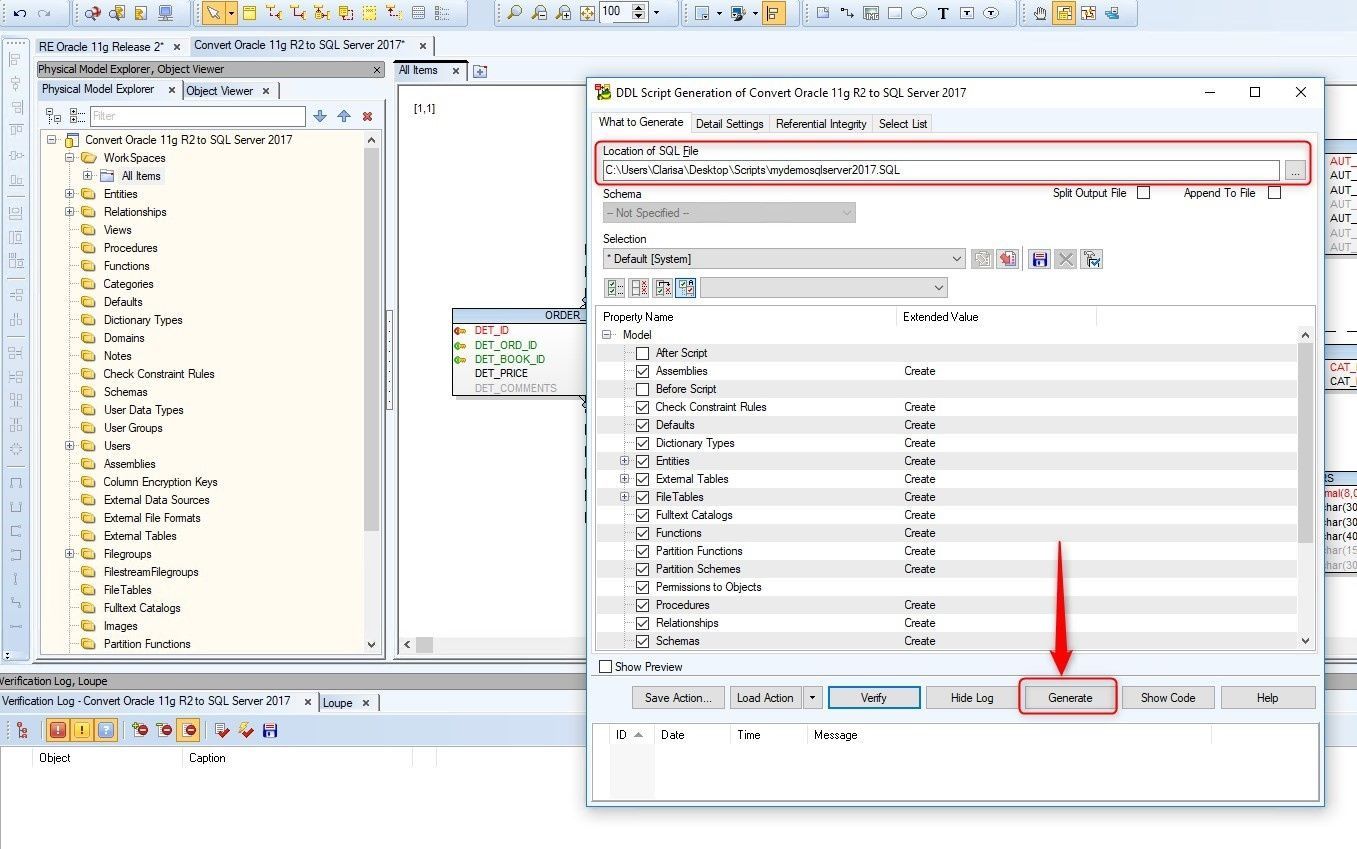The width and height of the screenshot is (1357, 849).
Task: Click the Location of SQL File path field
Action: tap(941, 171)
